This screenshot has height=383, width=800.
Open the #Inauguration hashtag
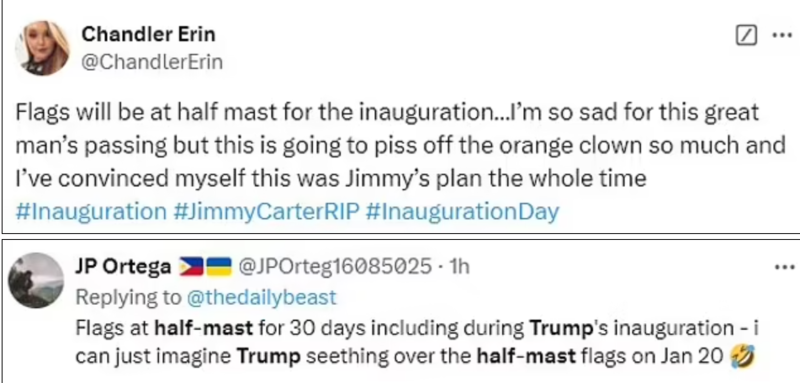(x=91, y=212)
